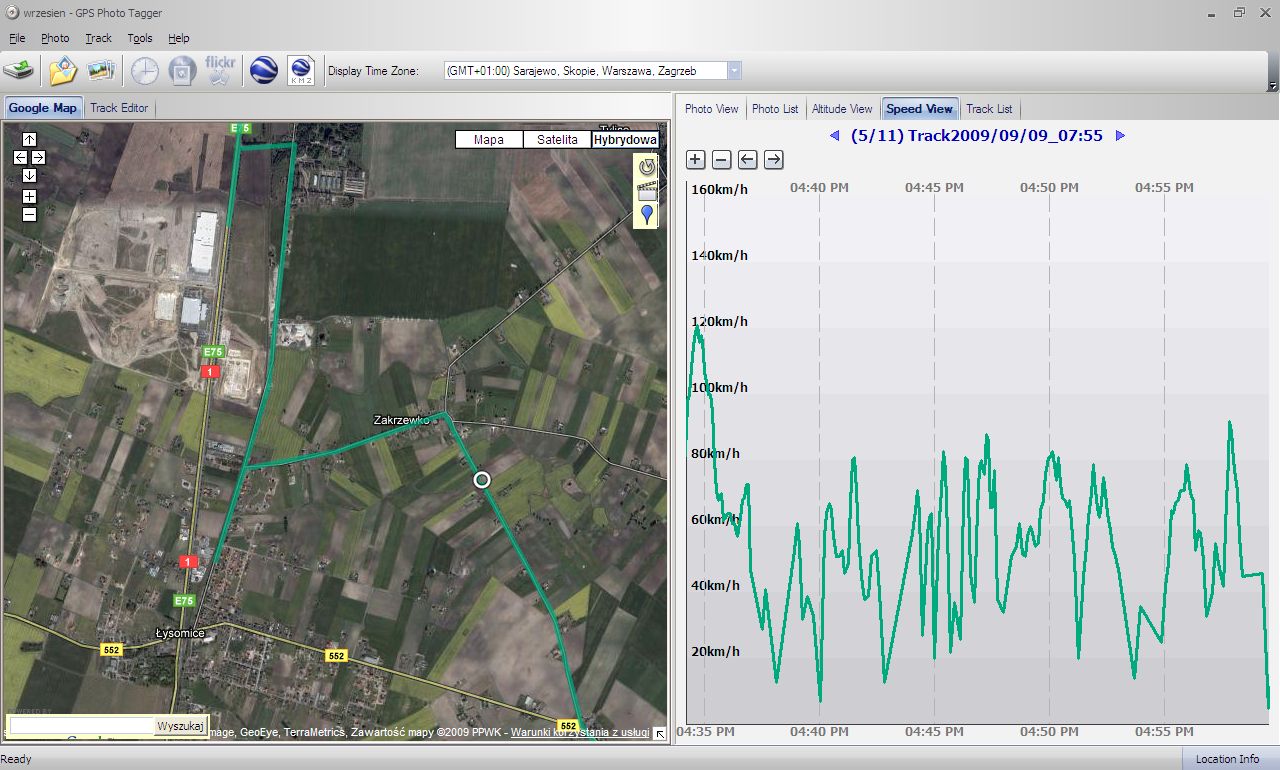Viewport: 1280px width, 770px height.
Task: Switch map to Mapa view
Action: [489, 140]
